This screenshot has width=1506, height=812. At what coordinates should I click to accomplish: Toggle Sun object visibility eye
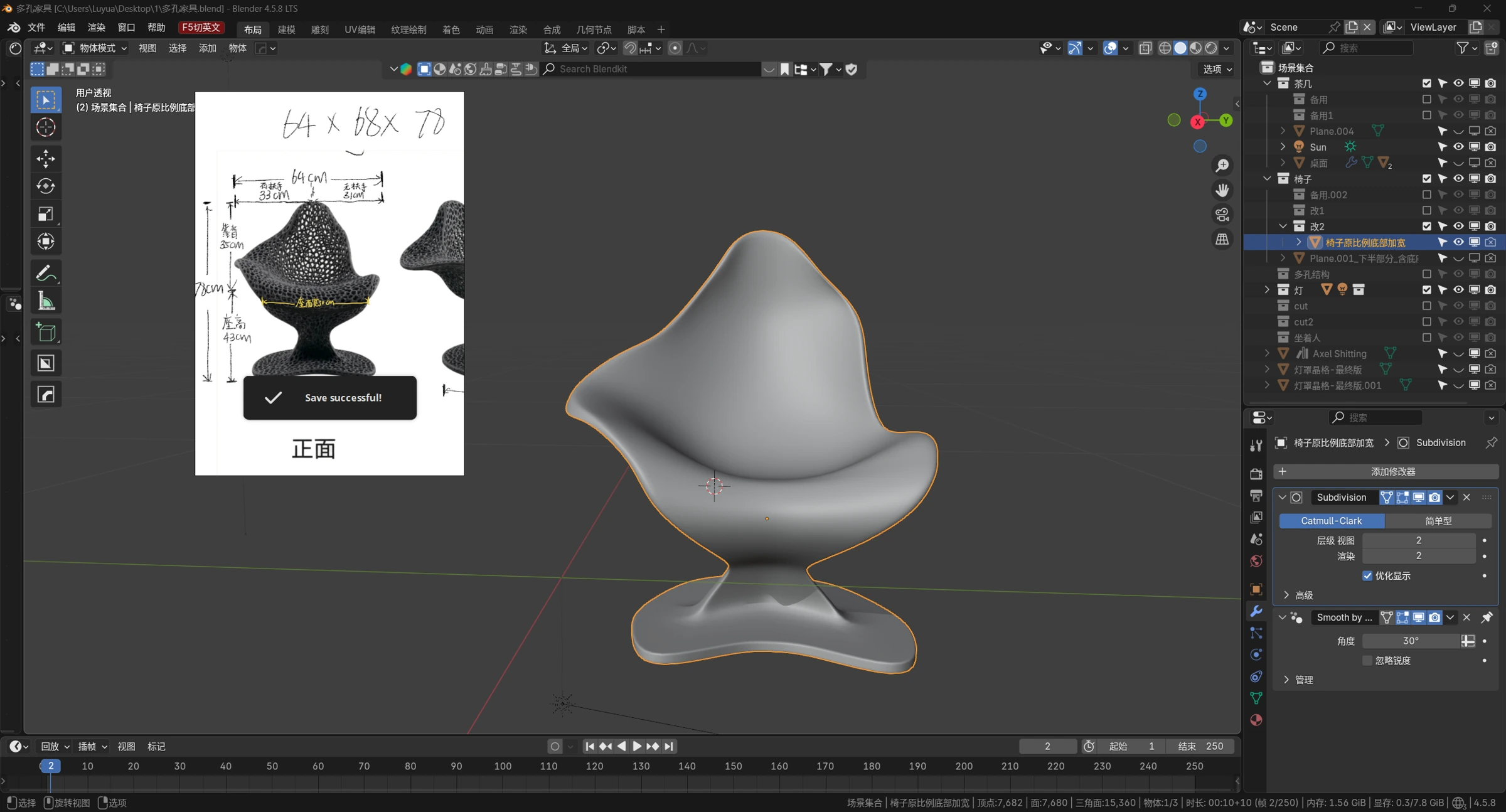pos(1458,147)
